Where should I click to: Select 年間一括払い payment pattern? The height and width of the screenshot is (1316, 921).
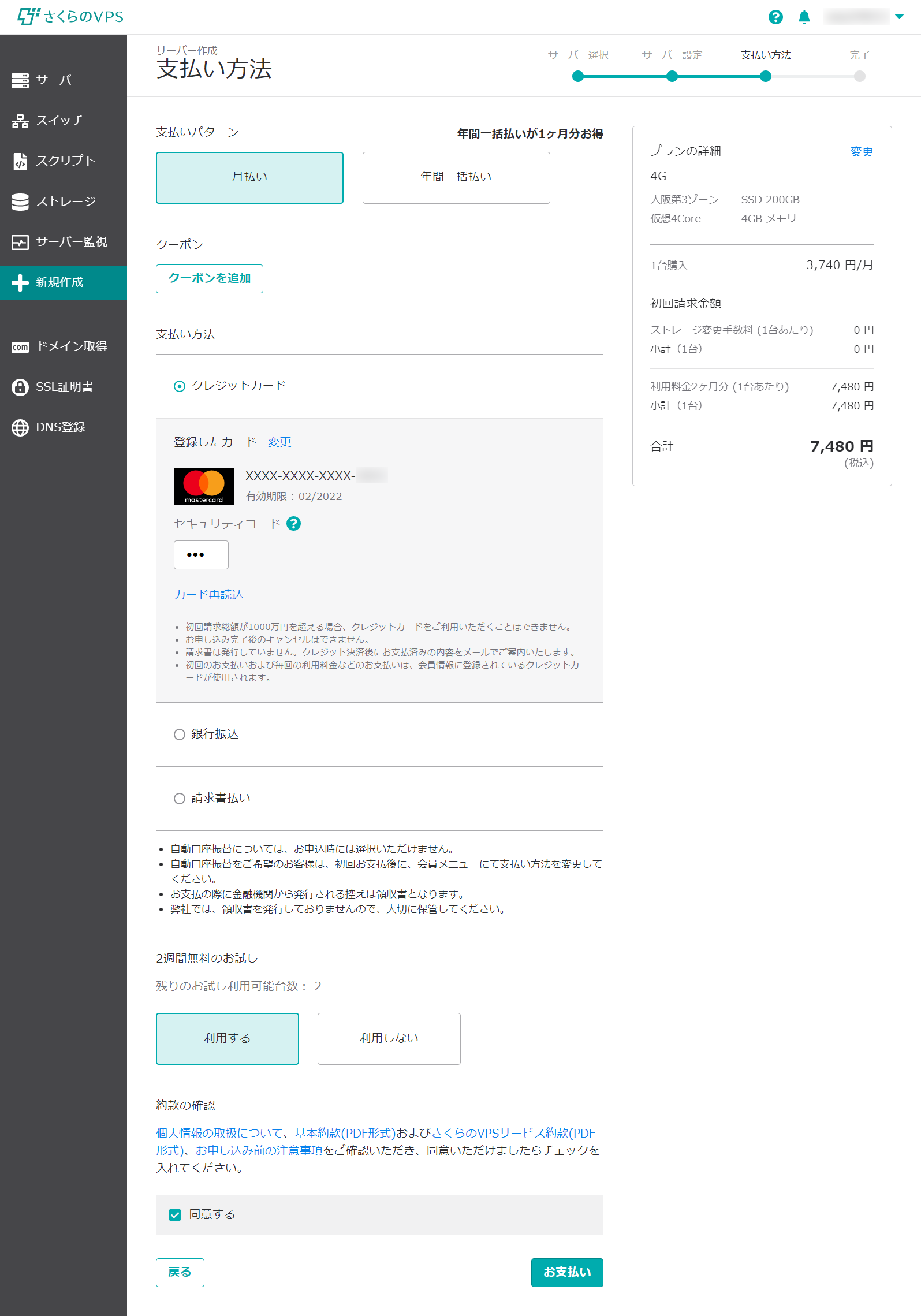tap(456, 177)
